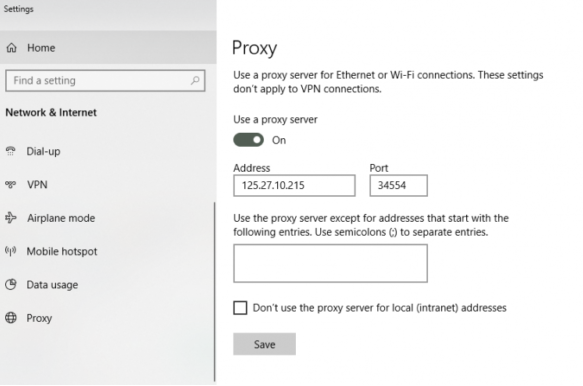Click the Data usage pie icon
Image resolution: width=583 pixels, height=386 pixels.
(x=11, y=284)
